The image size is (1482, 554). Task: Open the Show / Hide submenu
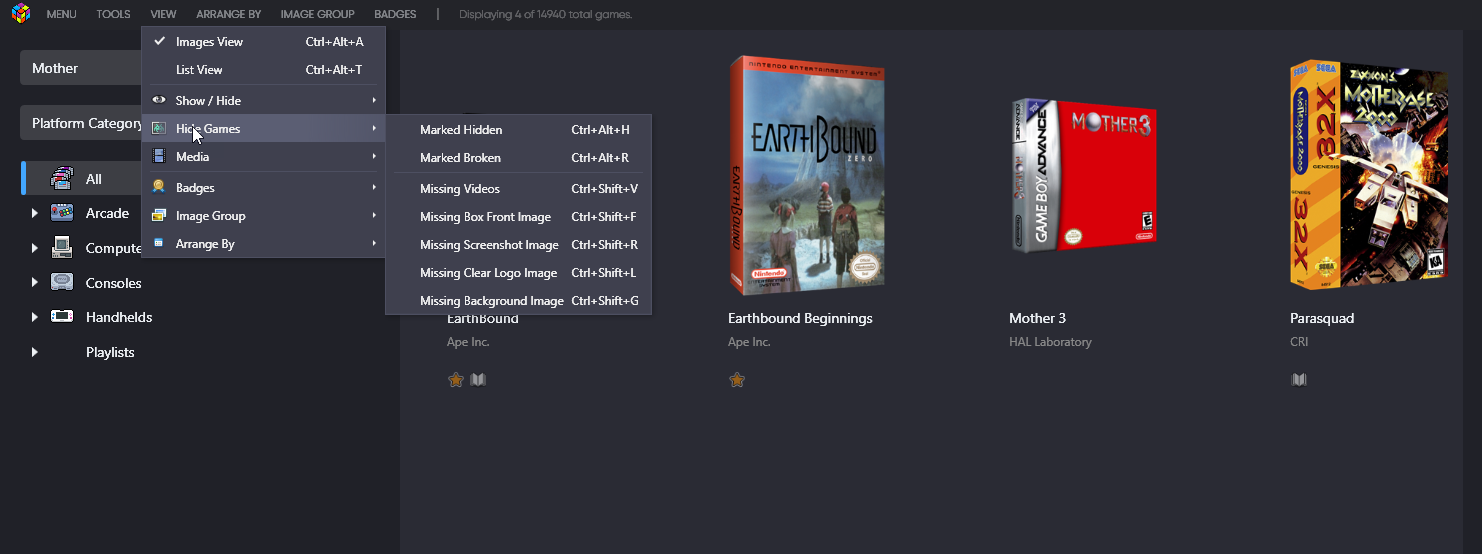pyautogui.click(x=263, y=100)
